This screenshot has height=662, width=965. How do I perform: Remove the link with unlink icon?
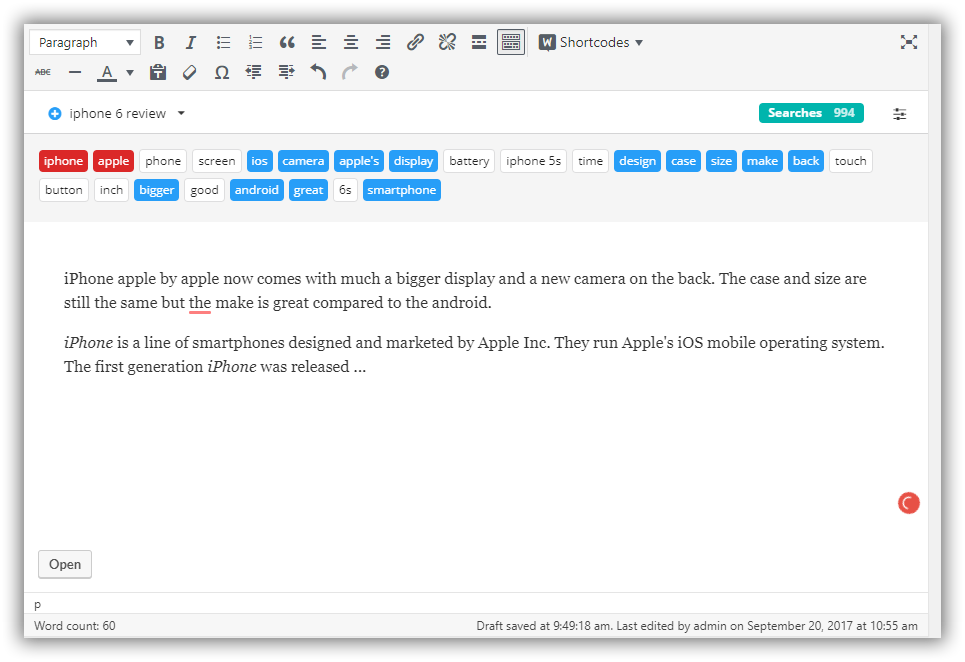click(x=447, y=42)
